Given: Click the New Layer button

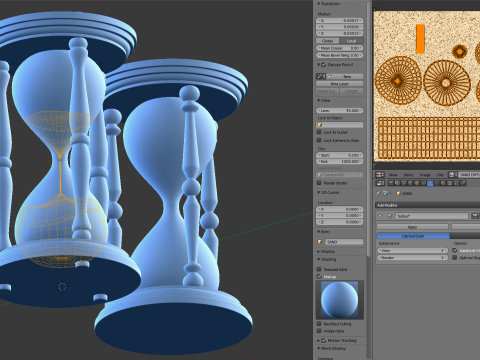Looking at the screenshot, I should [339, 84].
